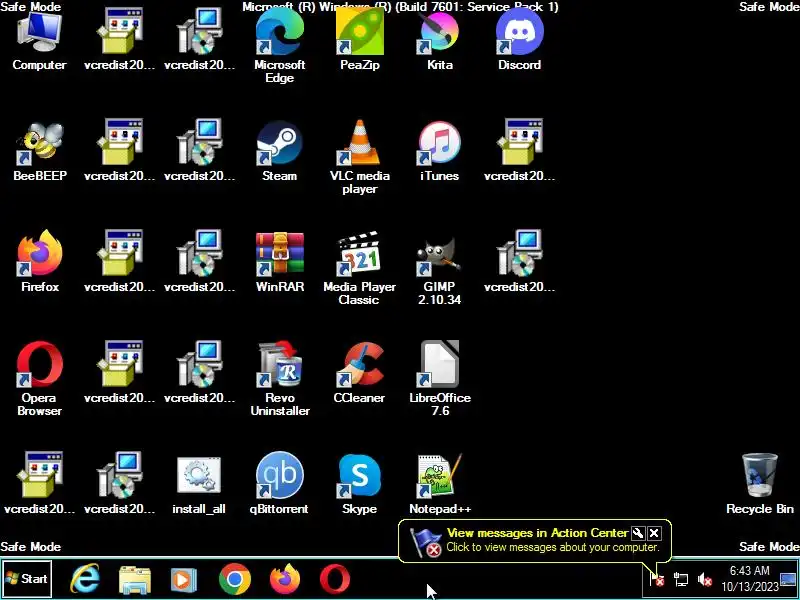The image size is (800, 600).
Task: Click the Action Center flag tray icon
Action: (x=657, y=579)
